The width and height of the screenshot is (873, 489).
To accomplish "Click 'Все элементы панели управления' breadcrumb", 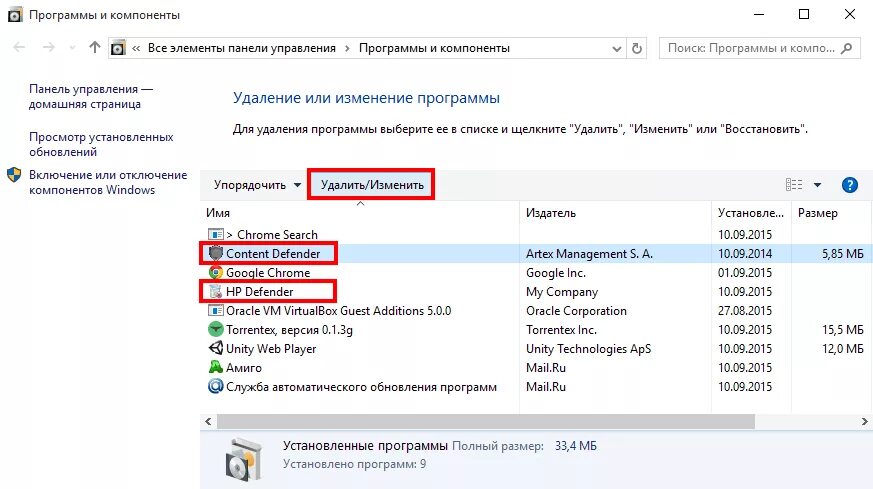I will pos(242,48).
